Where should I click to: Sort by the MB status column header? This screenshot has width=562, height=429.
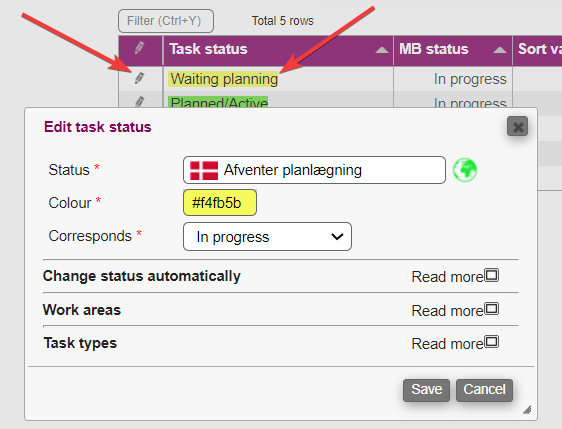[x=434, y=49]
